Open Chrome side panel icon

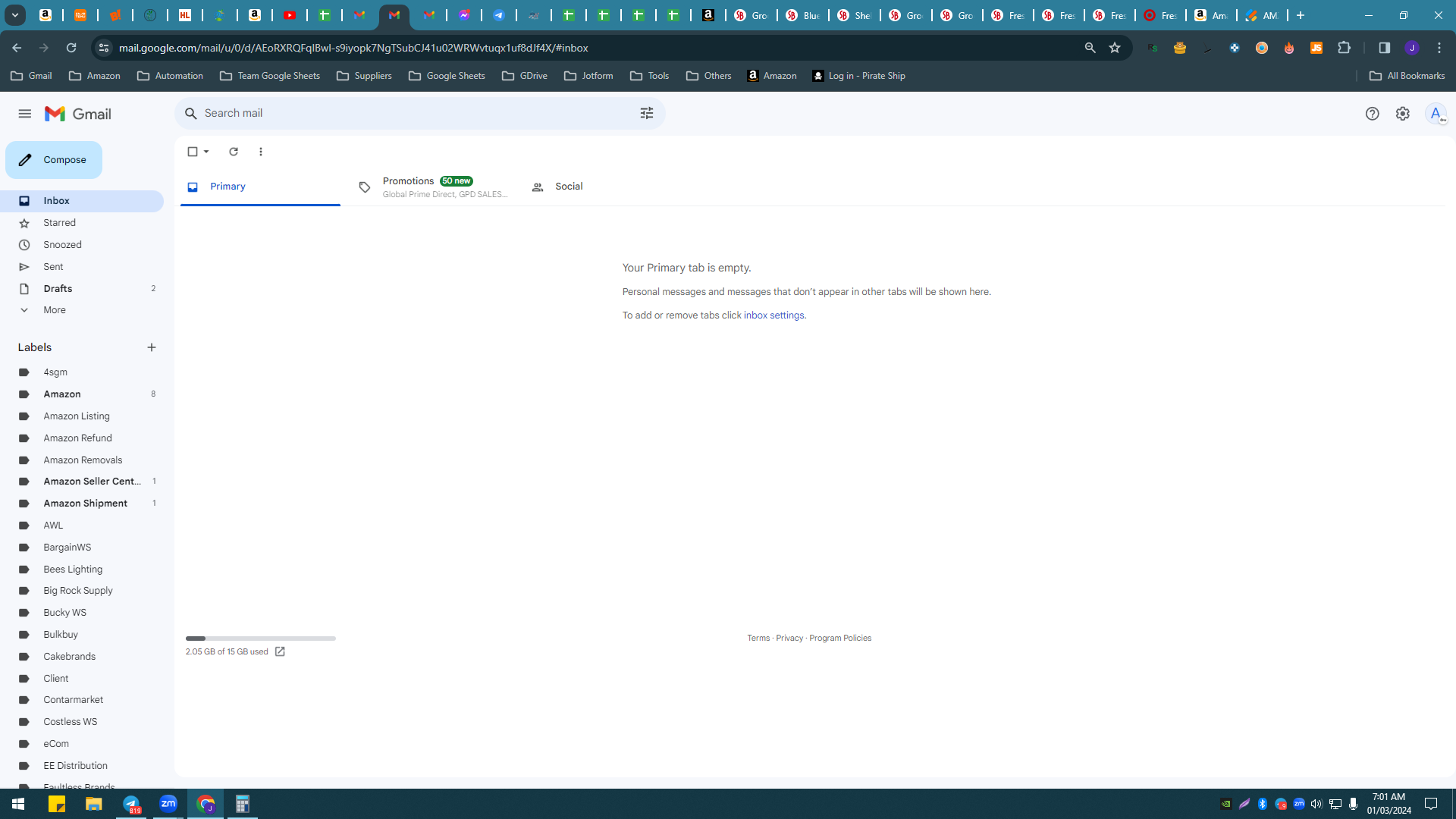click(1384, 48)
